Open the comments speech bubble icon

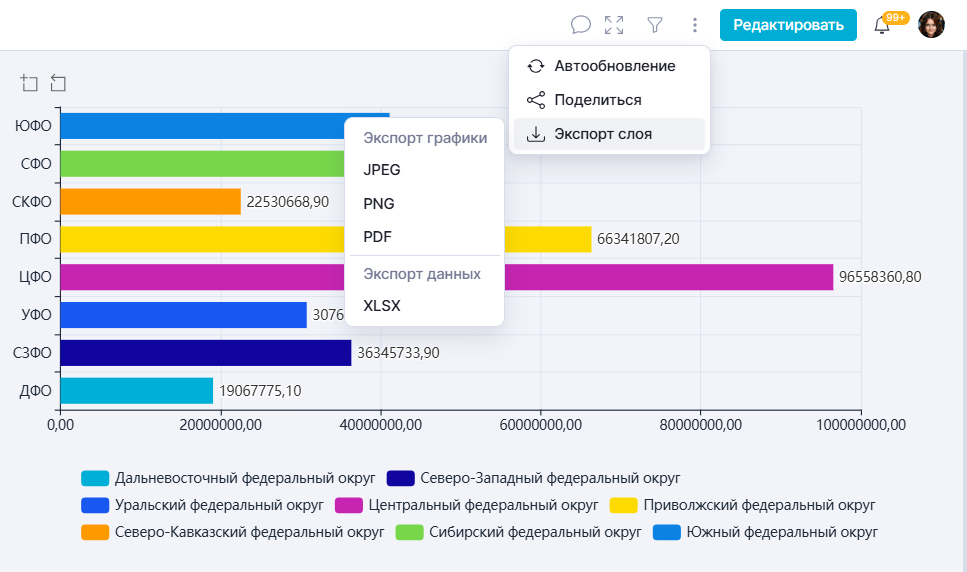(580, 25)
